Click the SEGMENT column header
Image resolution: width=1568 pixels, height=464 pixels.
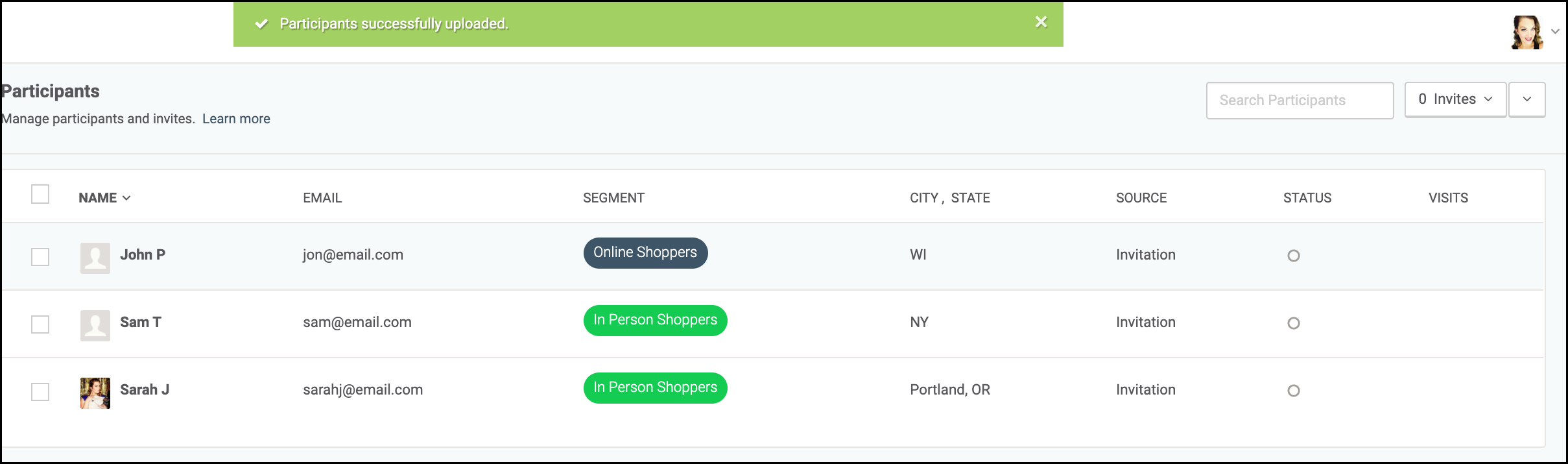tap(613, 198)
